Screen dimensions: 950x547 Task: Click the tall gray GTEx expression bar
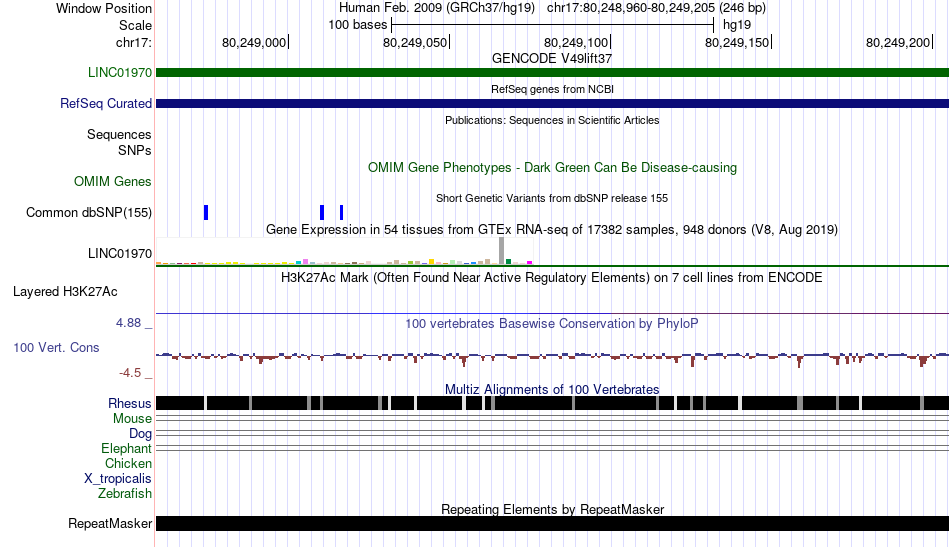coord(502,251)
